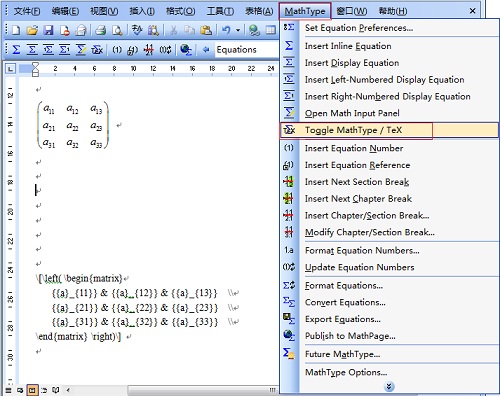This screenshot has height=396, width=500.
Task: Open the 插入(I) menu
Action: tap(142, 11)
